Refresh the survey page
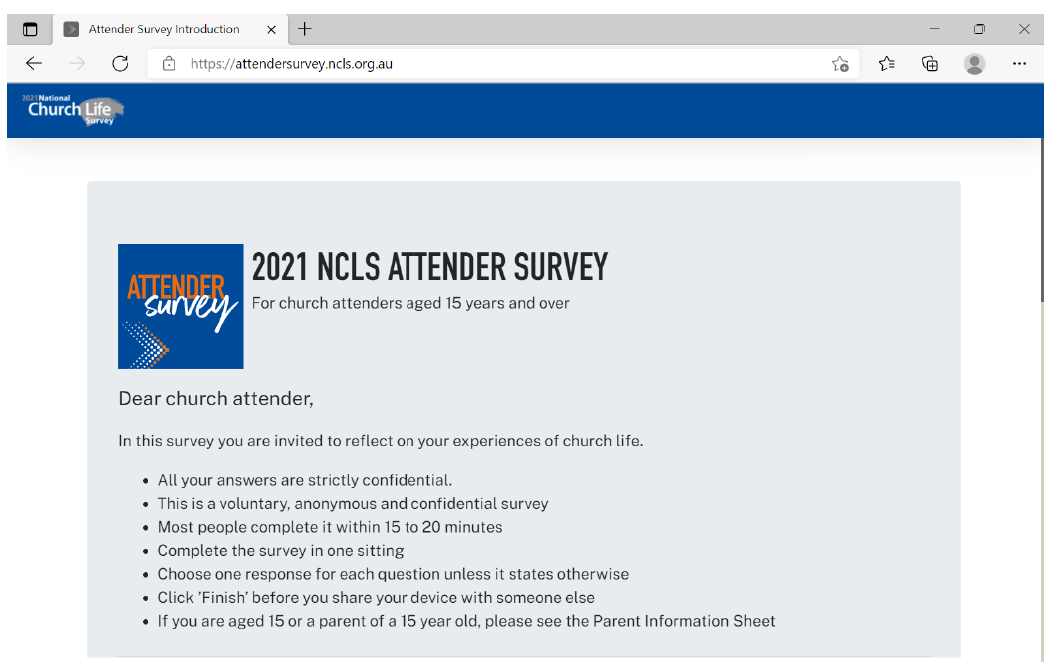The height and width of the screenshot is (672, 1057). [x=120, y=64]
